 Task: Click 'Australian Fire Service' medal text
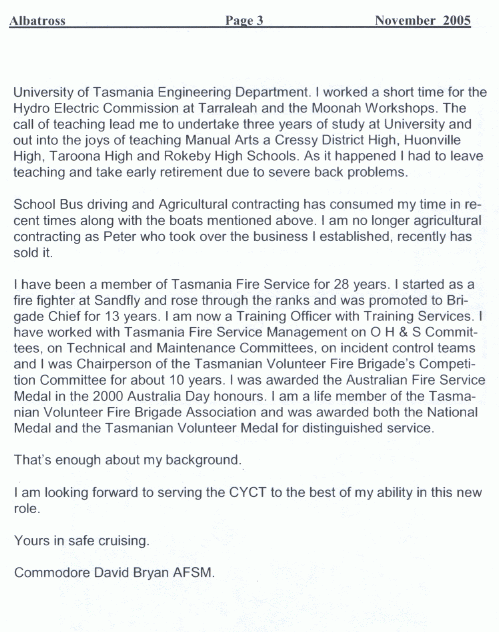tap(416, 380)
